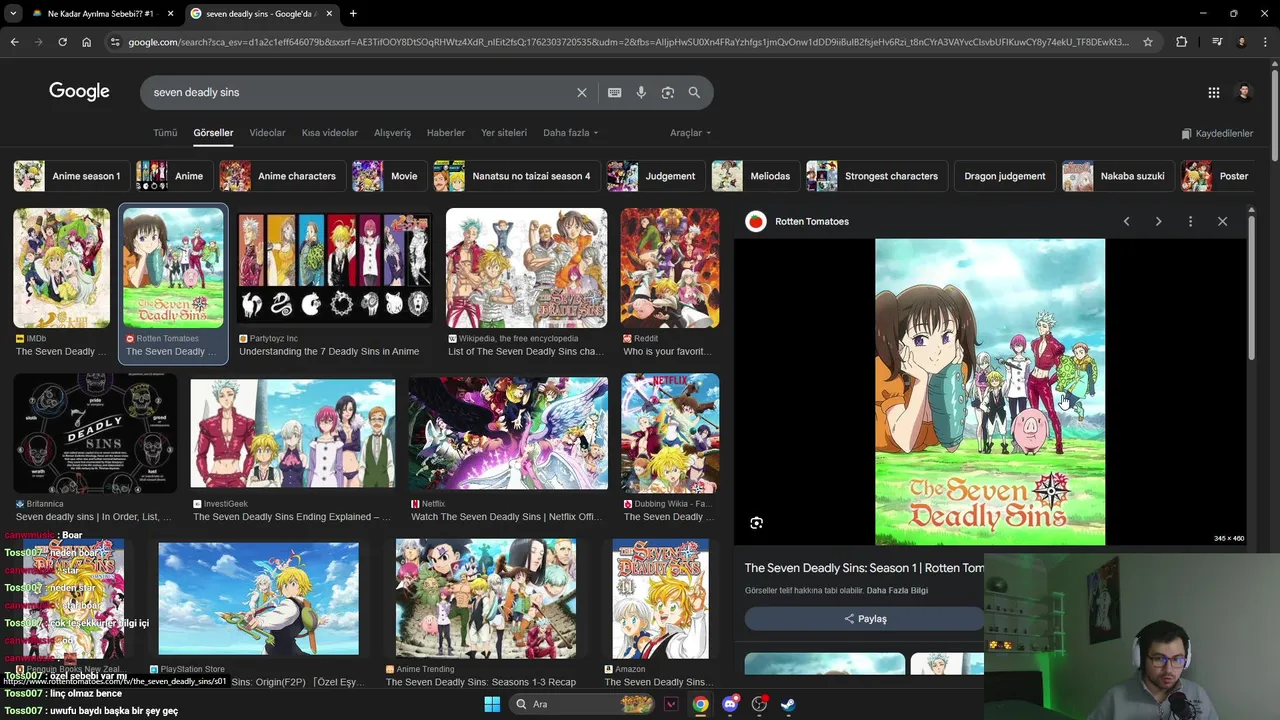This screenshot has height=720, width=1280.
Task: Bookmark this page with the star icon
Action: pos(1148,42)
